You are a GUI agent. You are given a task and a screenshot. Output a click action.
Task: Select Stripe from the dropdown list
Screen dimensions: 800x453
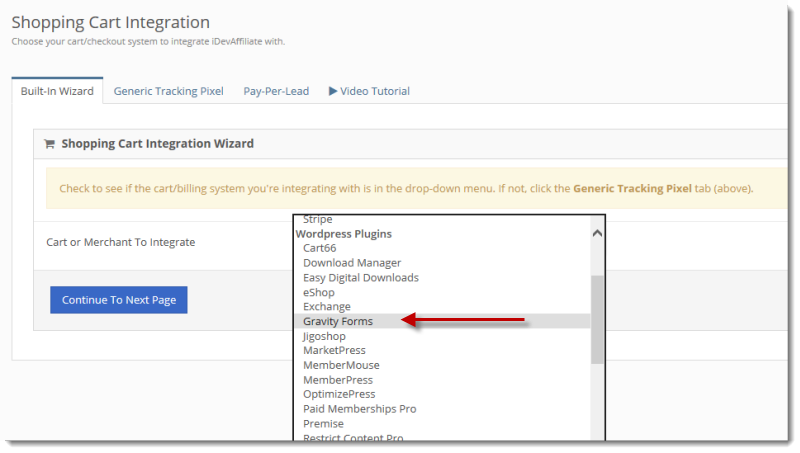[317, 219]
